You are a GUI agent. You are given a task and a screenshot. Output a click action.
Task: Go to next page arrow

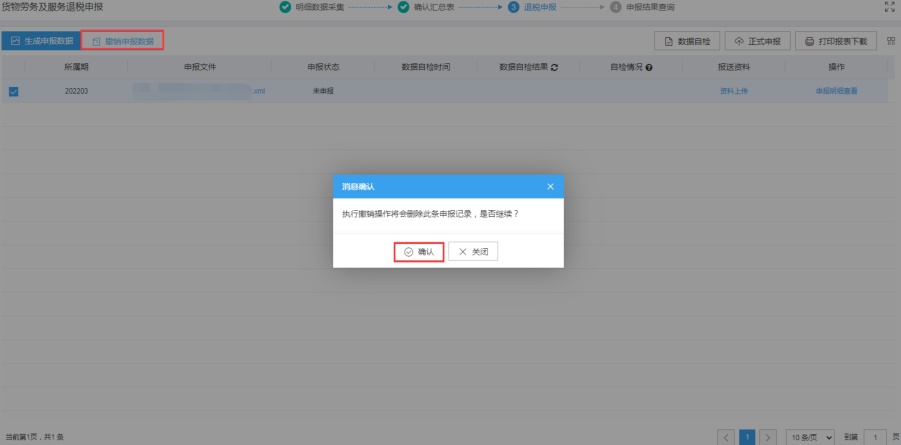tap(768, 437)
